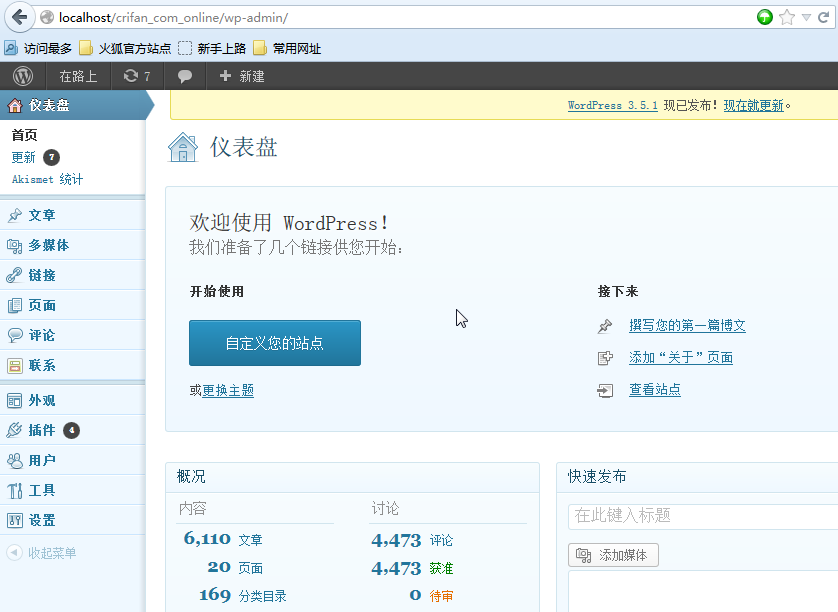The width and height of the screenshot is (838, 612).
Task: Click the plug icon beside 插件
Action: 14,430
